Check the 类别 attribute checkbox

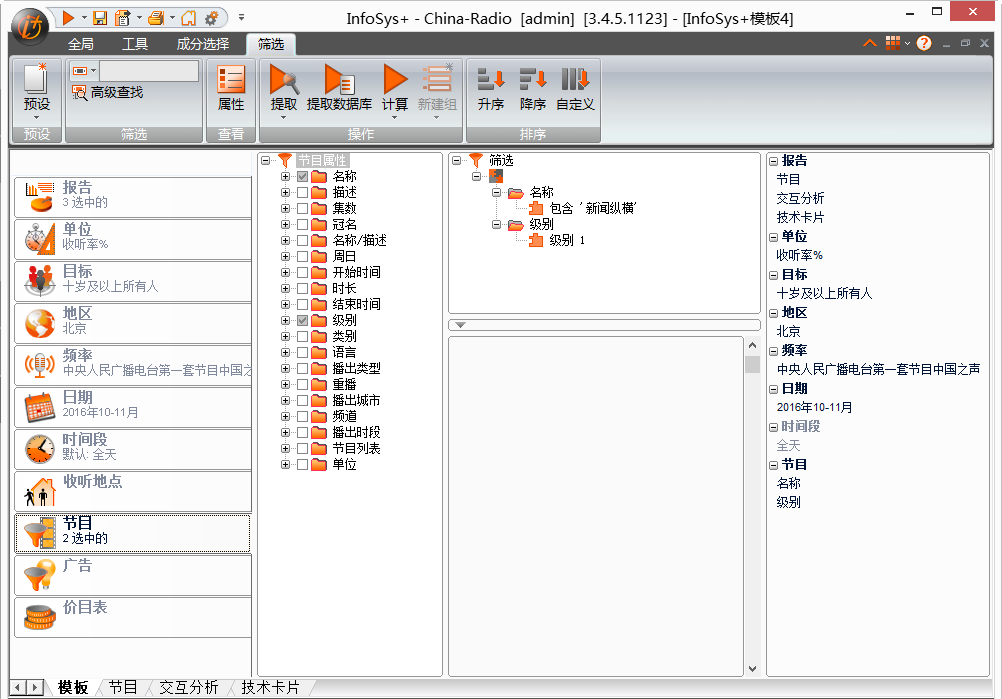click(303, 336)
